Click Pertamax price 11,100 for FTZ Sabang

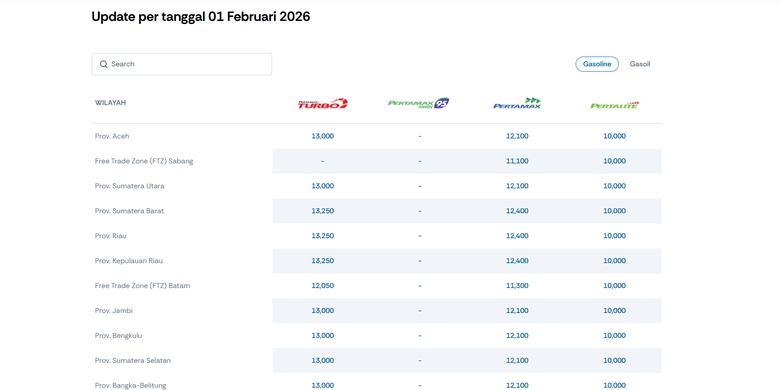(x=517, y=161)
